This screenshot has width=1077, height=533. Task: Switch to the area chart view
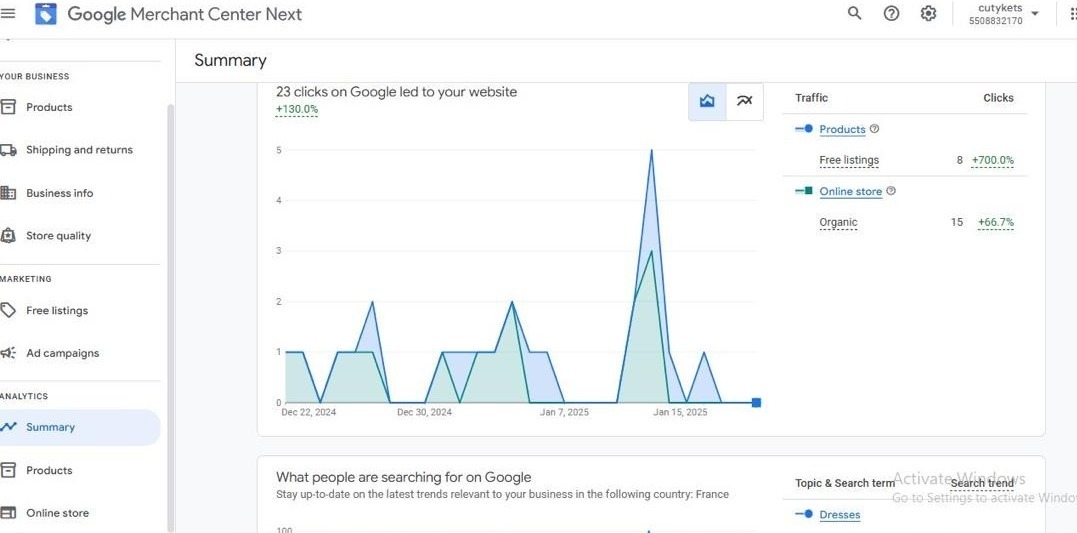707,101
